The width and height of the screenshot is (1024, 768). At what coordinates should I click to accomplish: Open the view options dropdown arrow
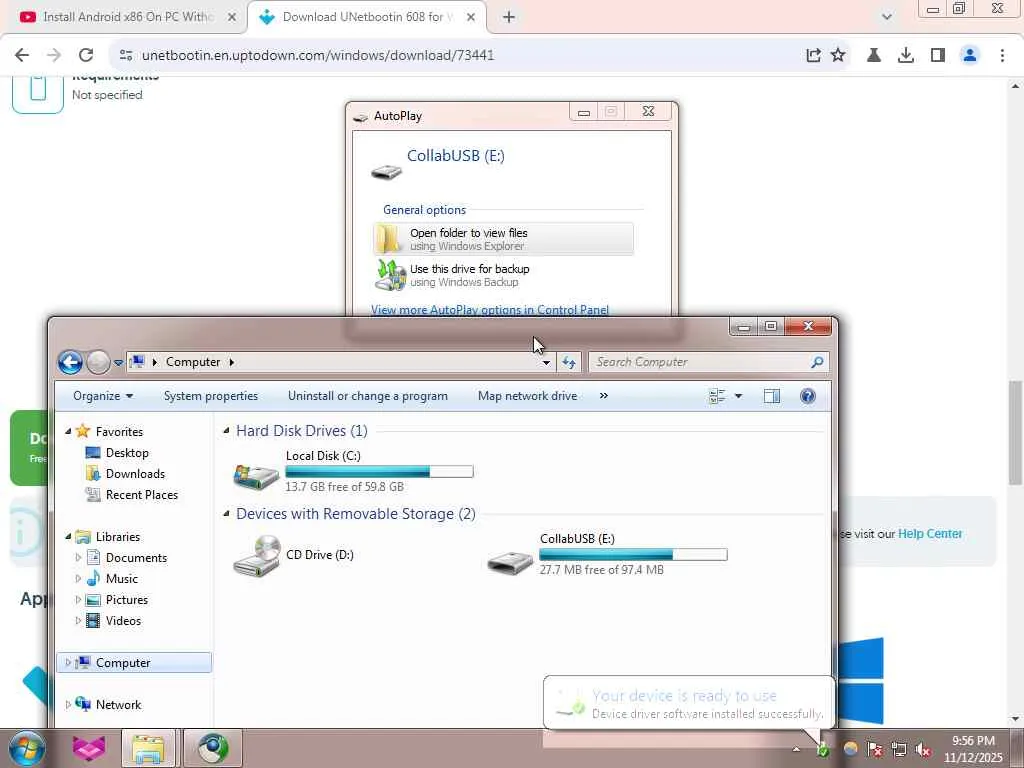point(739,396)
